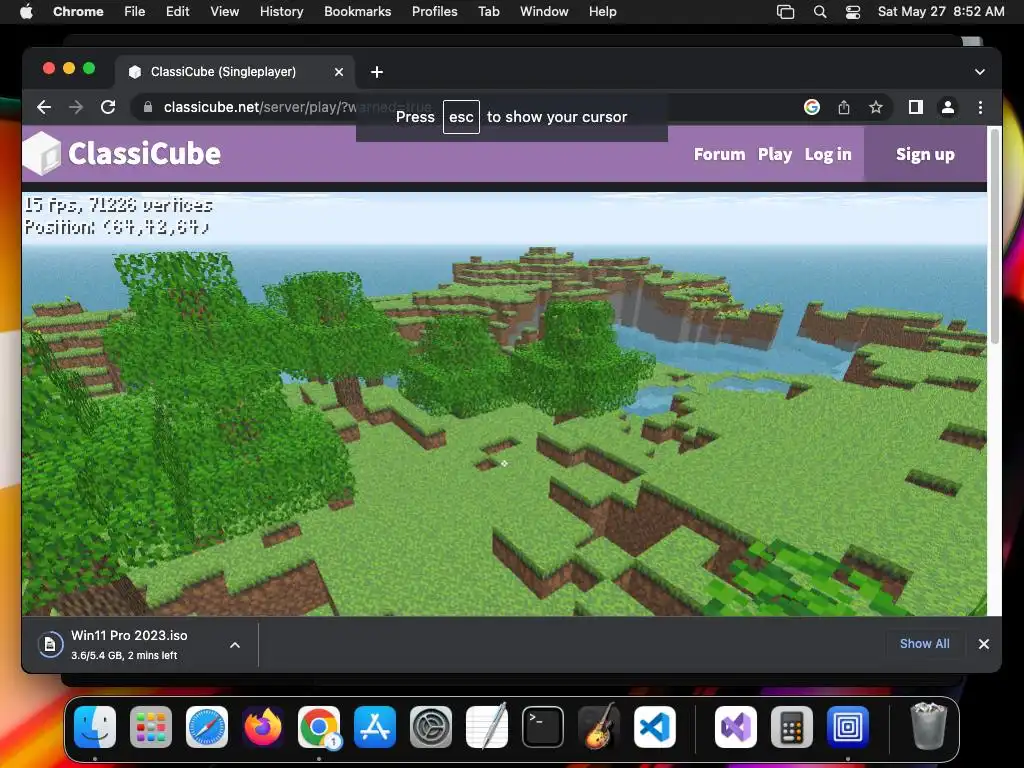Click the Win11 Pro 2023.iso file icon
Viewport: 1024px width, 768px height.
coord(50,645)
